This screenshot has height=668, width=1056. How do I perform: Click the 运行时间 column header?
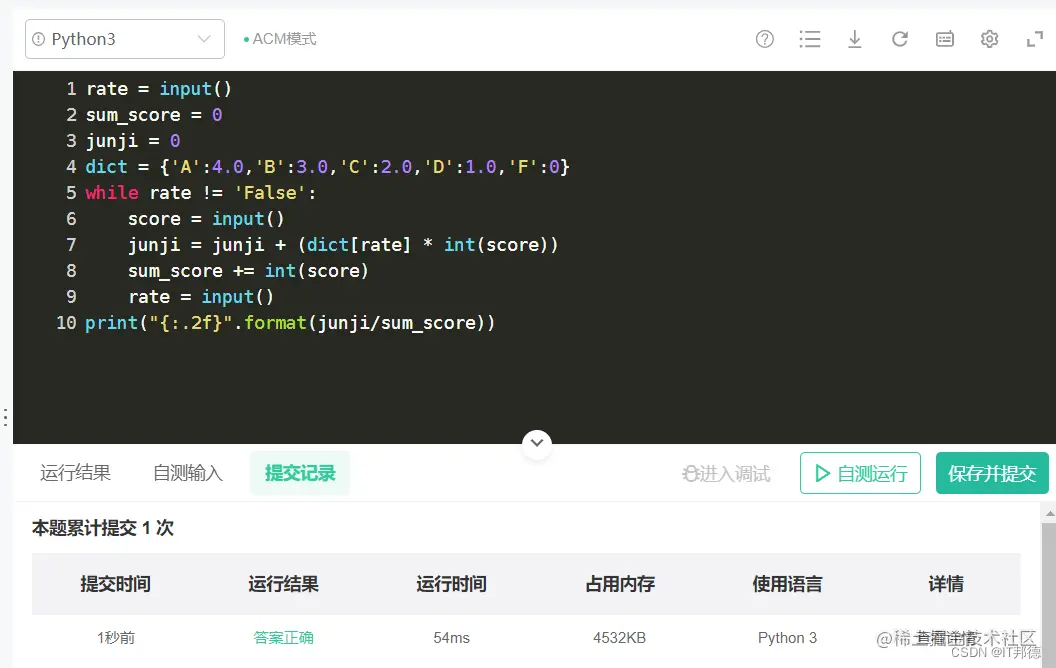(x=451, y=584)
